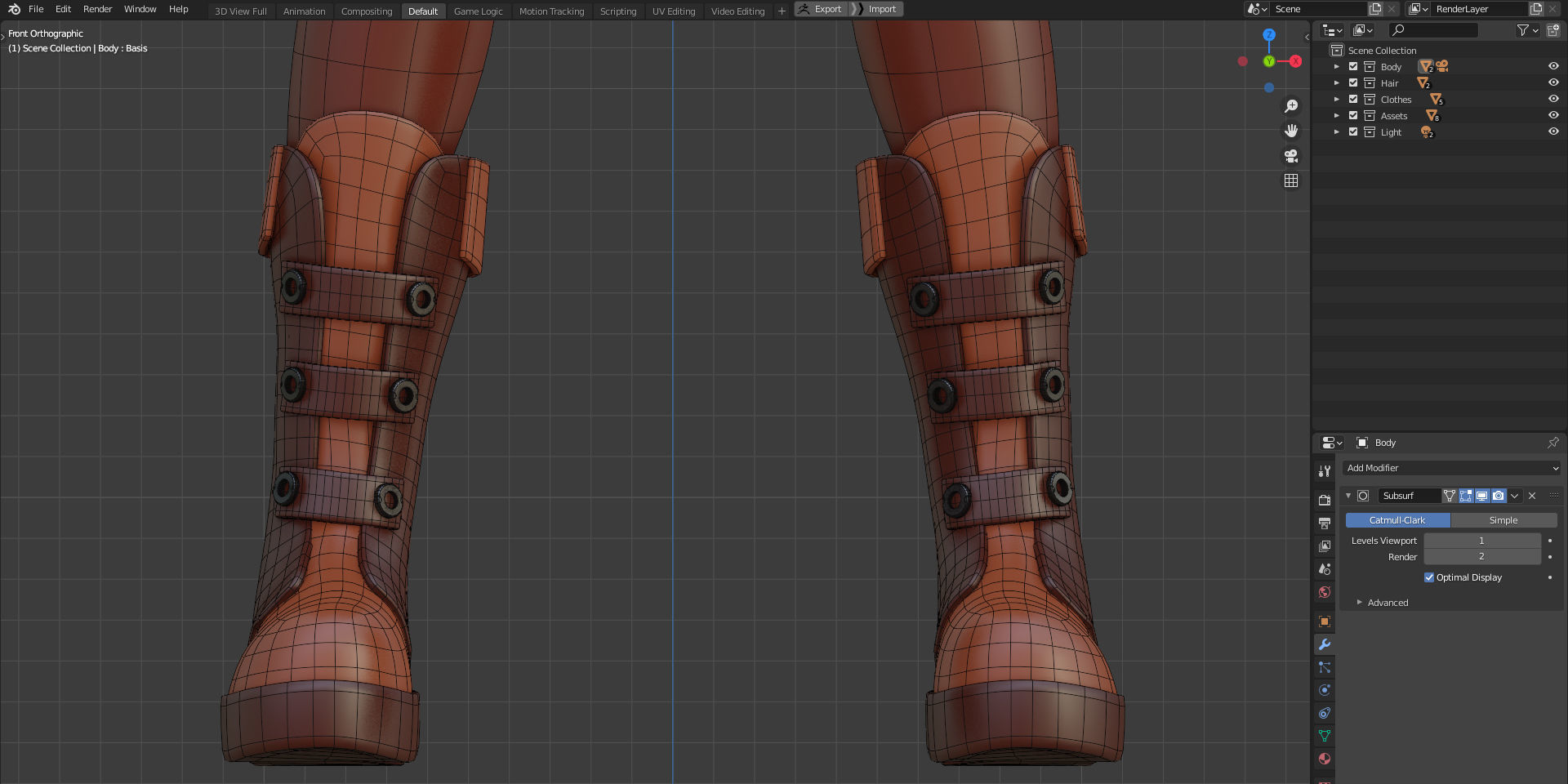The height and width of the screenshot is (784, 1568).
Task: Open the Object Data (green triangle) properties tab
Action: 1325,736
